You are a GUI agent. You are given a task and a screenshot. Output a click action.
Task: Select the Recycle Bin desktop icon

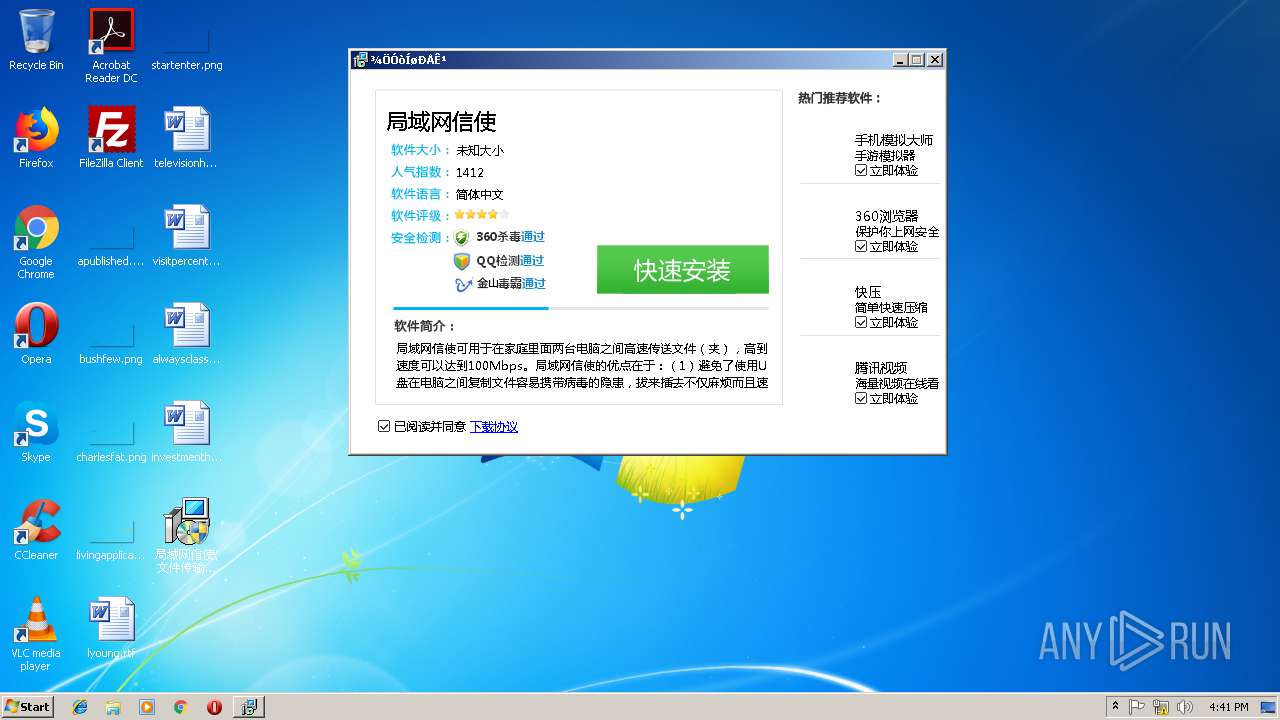click(x=36, y=42)
